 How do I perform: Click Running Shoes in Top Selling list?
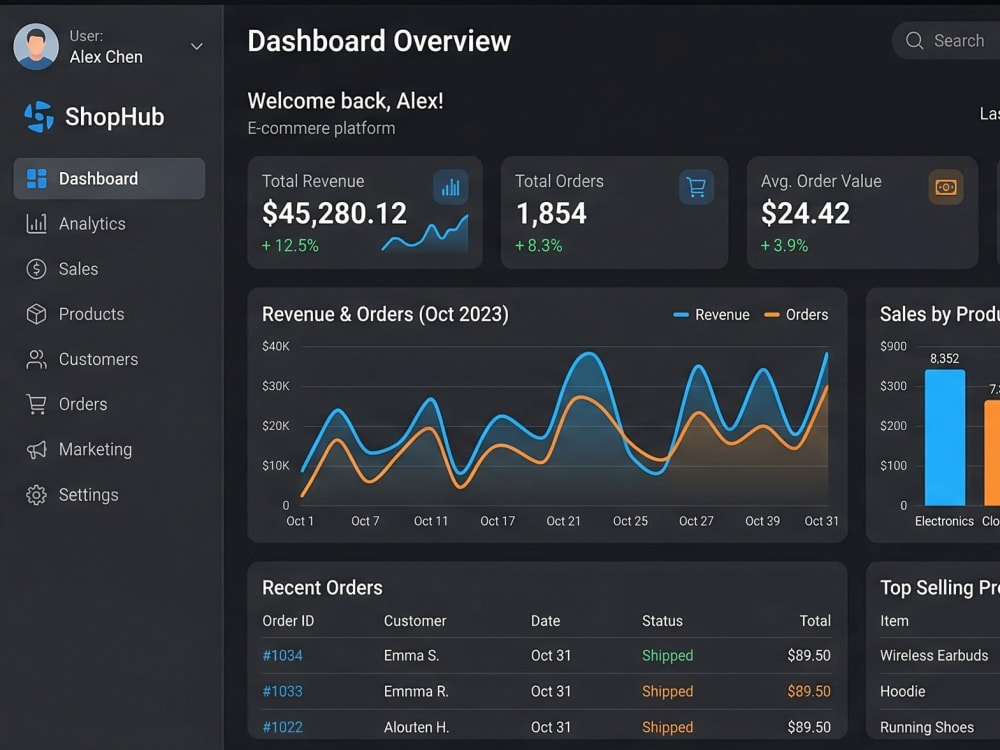point(927,727)
